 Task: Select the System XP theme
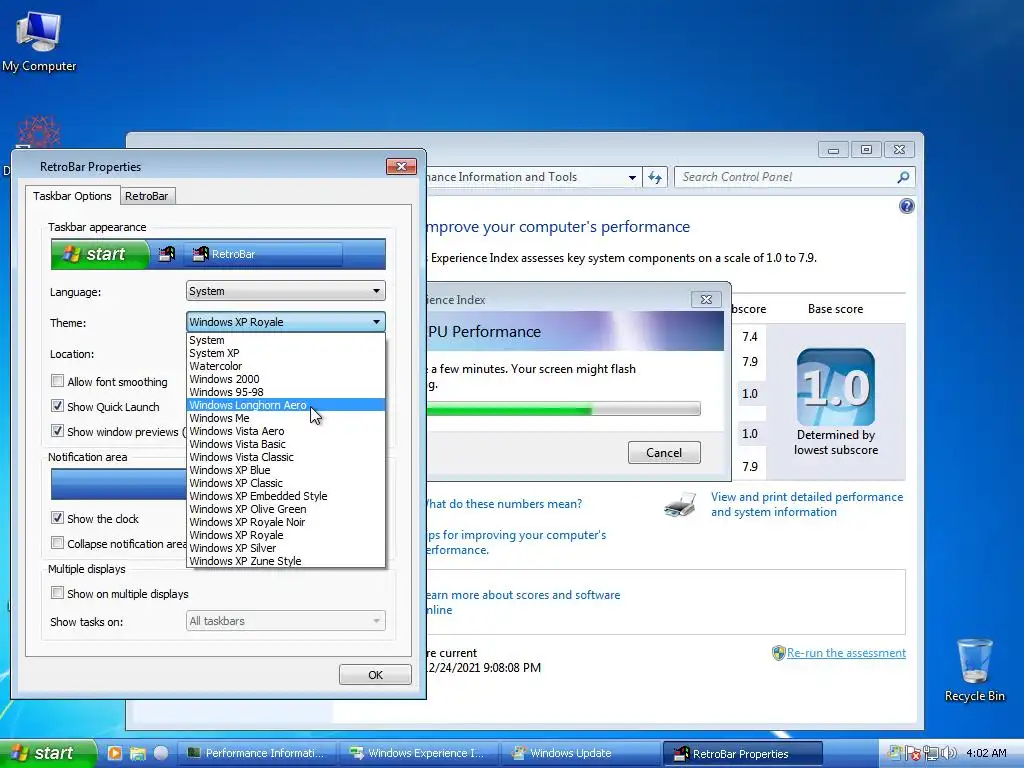coord(285,353)
